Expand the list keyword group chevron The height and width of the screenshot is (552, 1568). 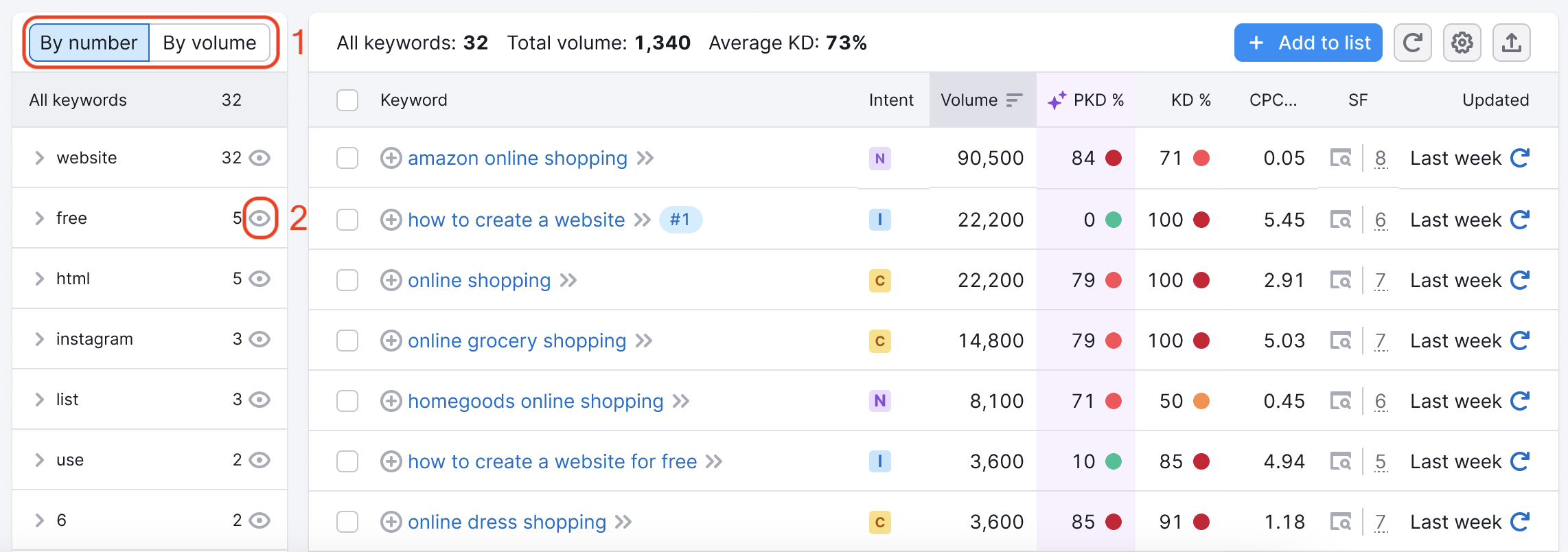pyautogui.click(x=39, y=400)
